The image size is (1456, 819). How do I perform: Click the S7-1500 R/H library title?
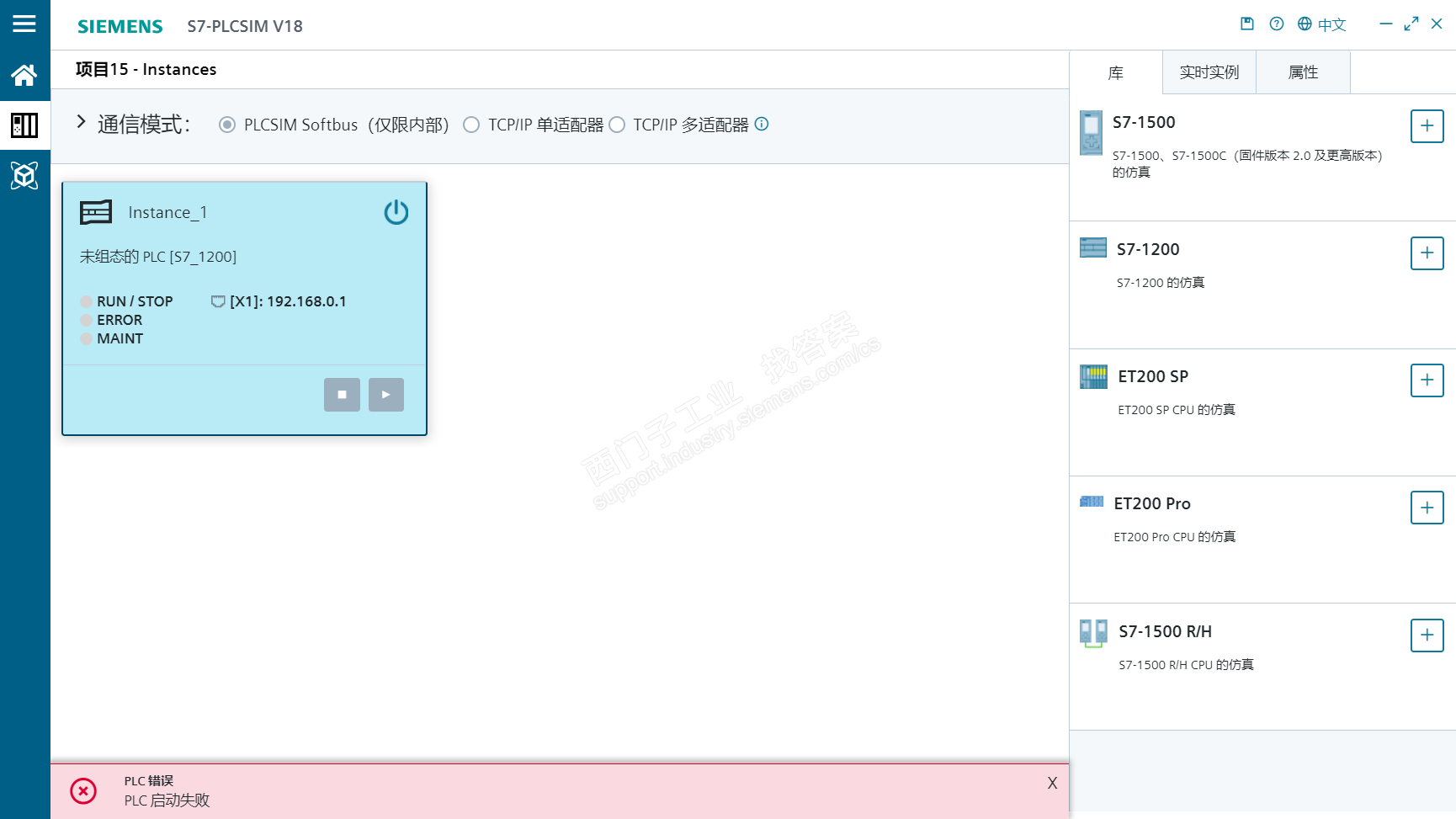click(1166, 631)
